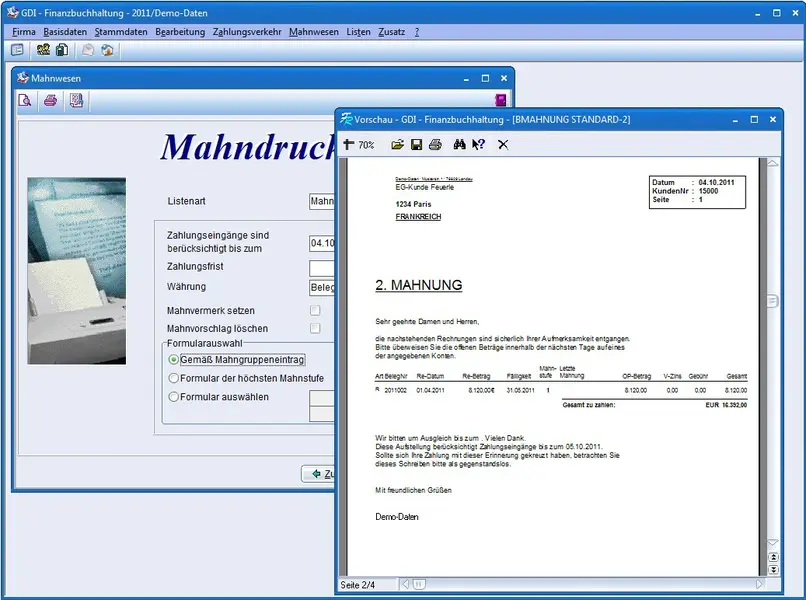Image resolution: width=806 pixels, height=600 pixels.
Task: Close the preview with the X toolbar icon
Action: [503, 145]
